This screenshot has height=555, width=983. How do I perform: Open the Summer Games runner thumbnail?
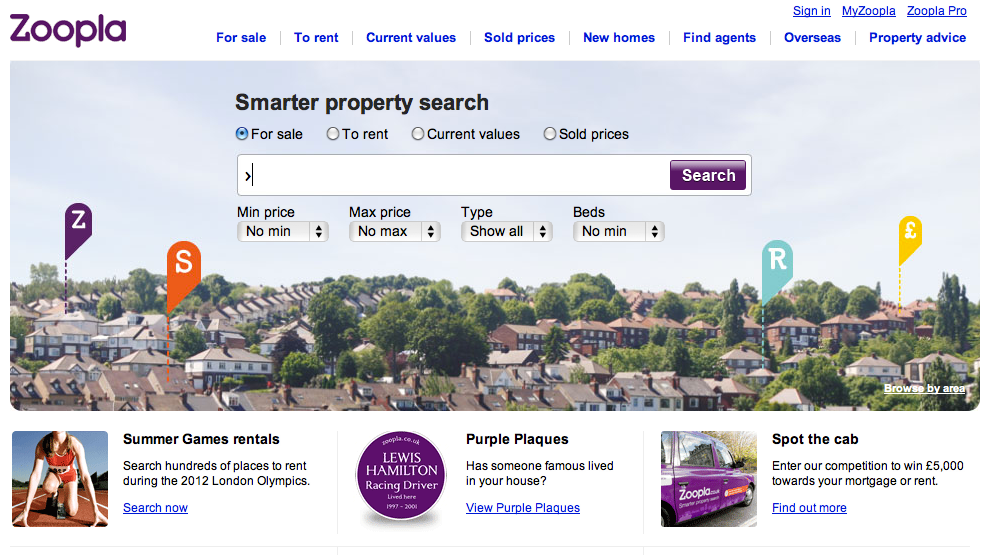[x=60, y=479]
